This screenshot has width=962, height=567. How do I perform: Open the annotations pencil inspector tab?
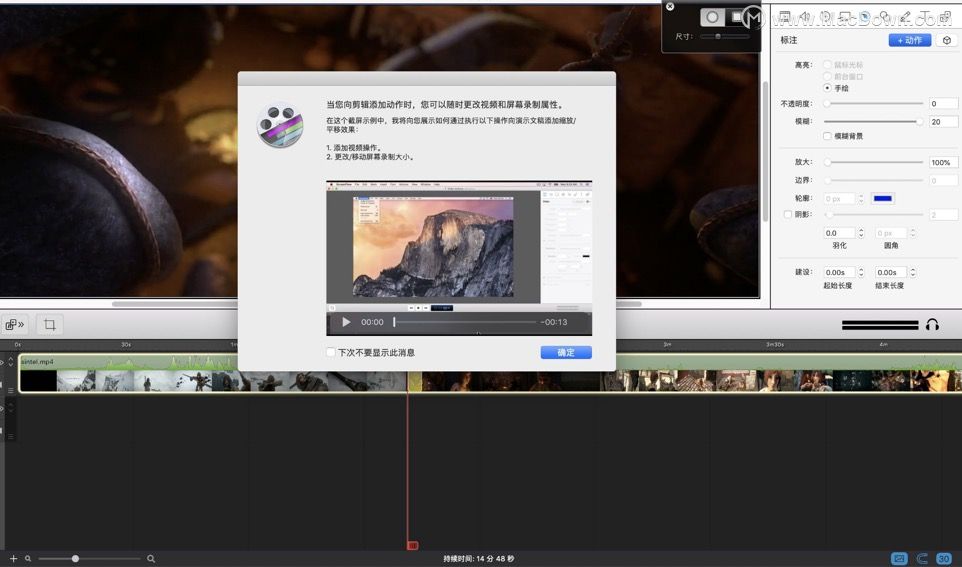(905, 17)
